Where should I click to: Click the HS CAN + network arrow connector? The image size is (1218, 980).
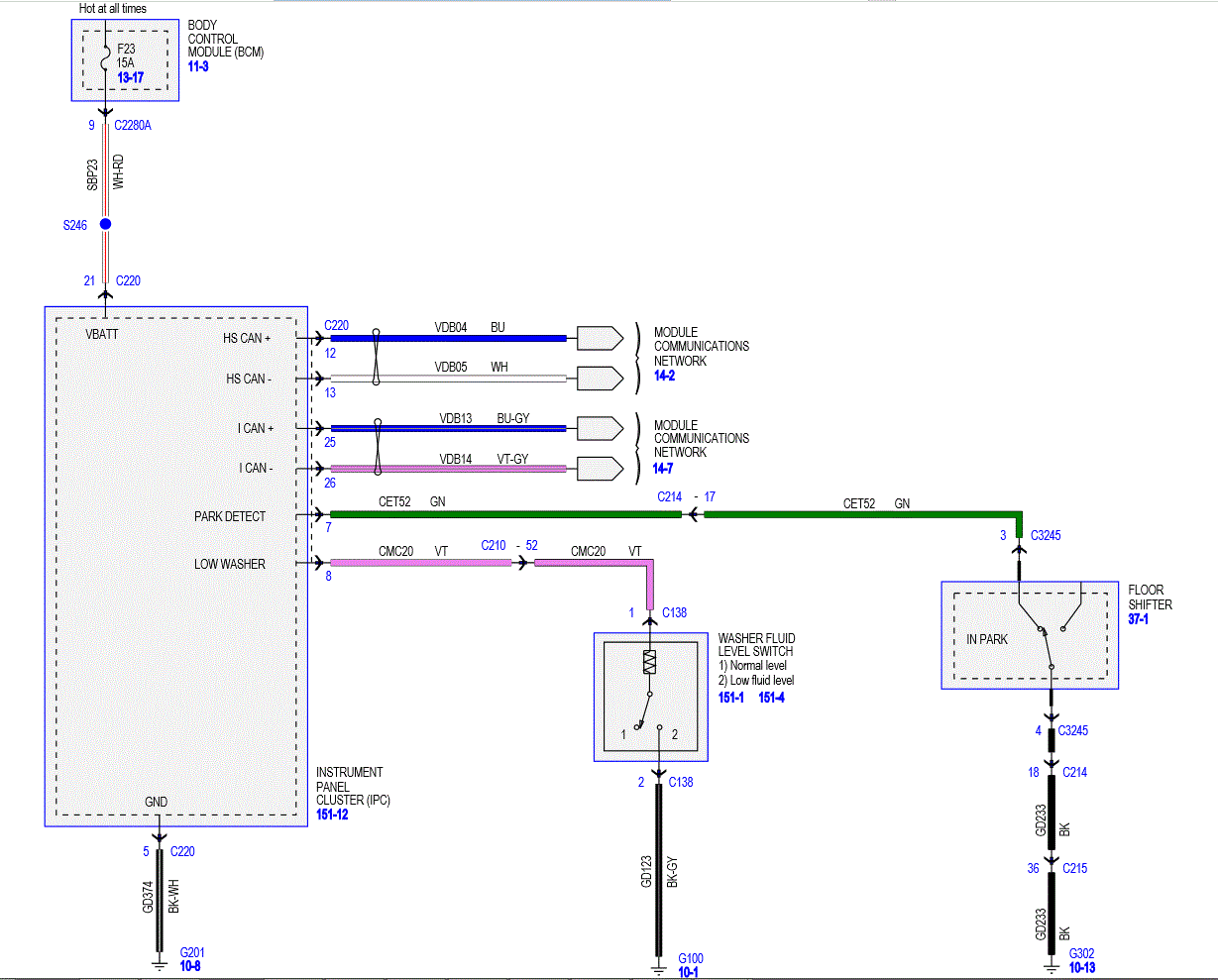coord(601,338)
